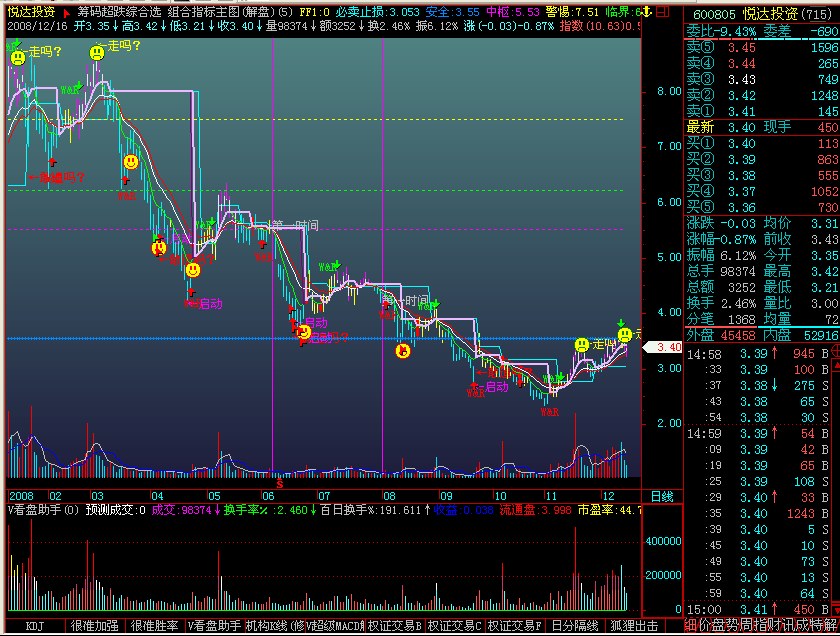Click the 讯 tab in quote panel footer
840x636 pixels.
coord(788,625)
